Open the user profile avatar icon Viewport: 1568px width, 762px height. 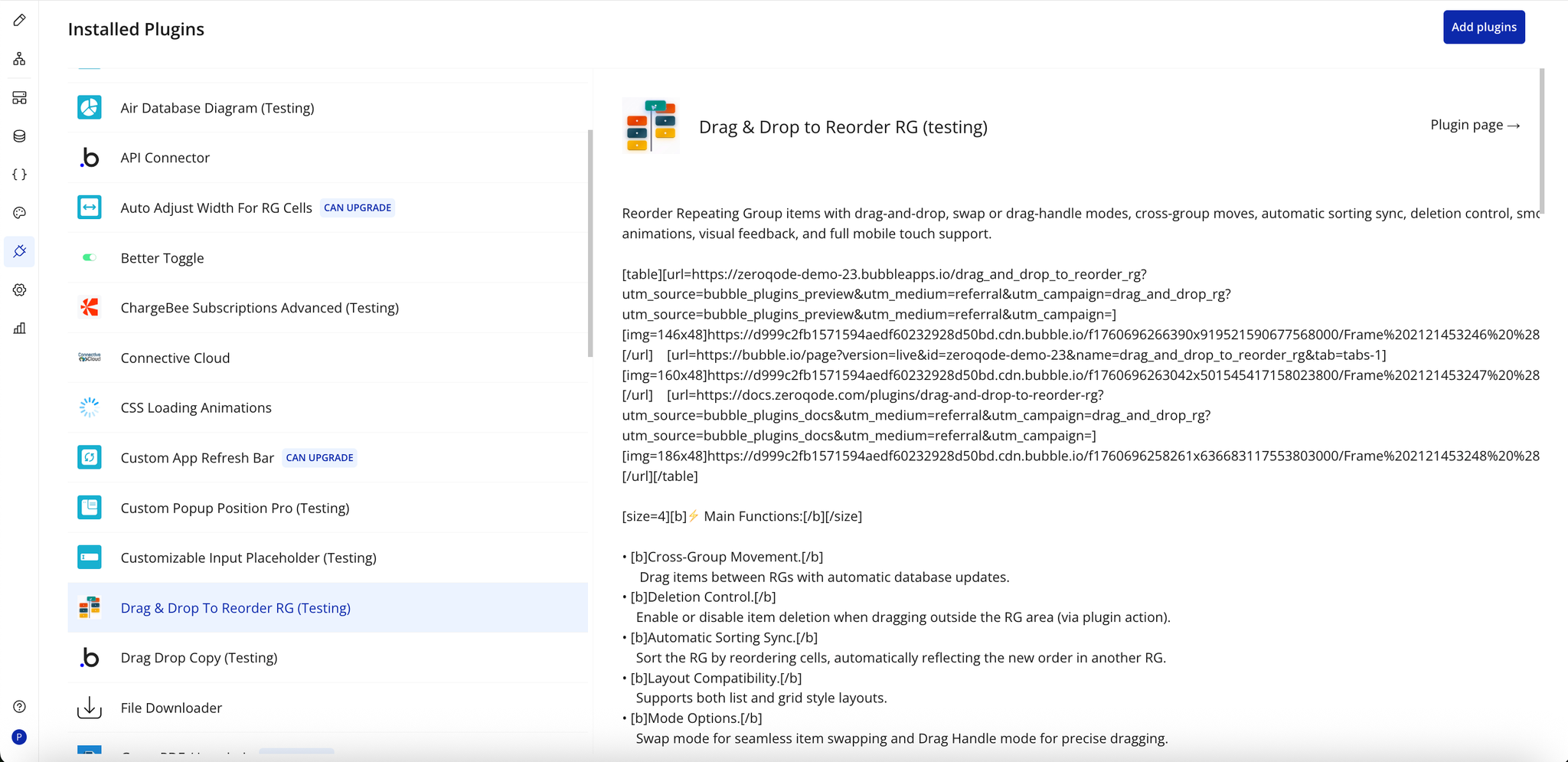click(x=20, y=737)
